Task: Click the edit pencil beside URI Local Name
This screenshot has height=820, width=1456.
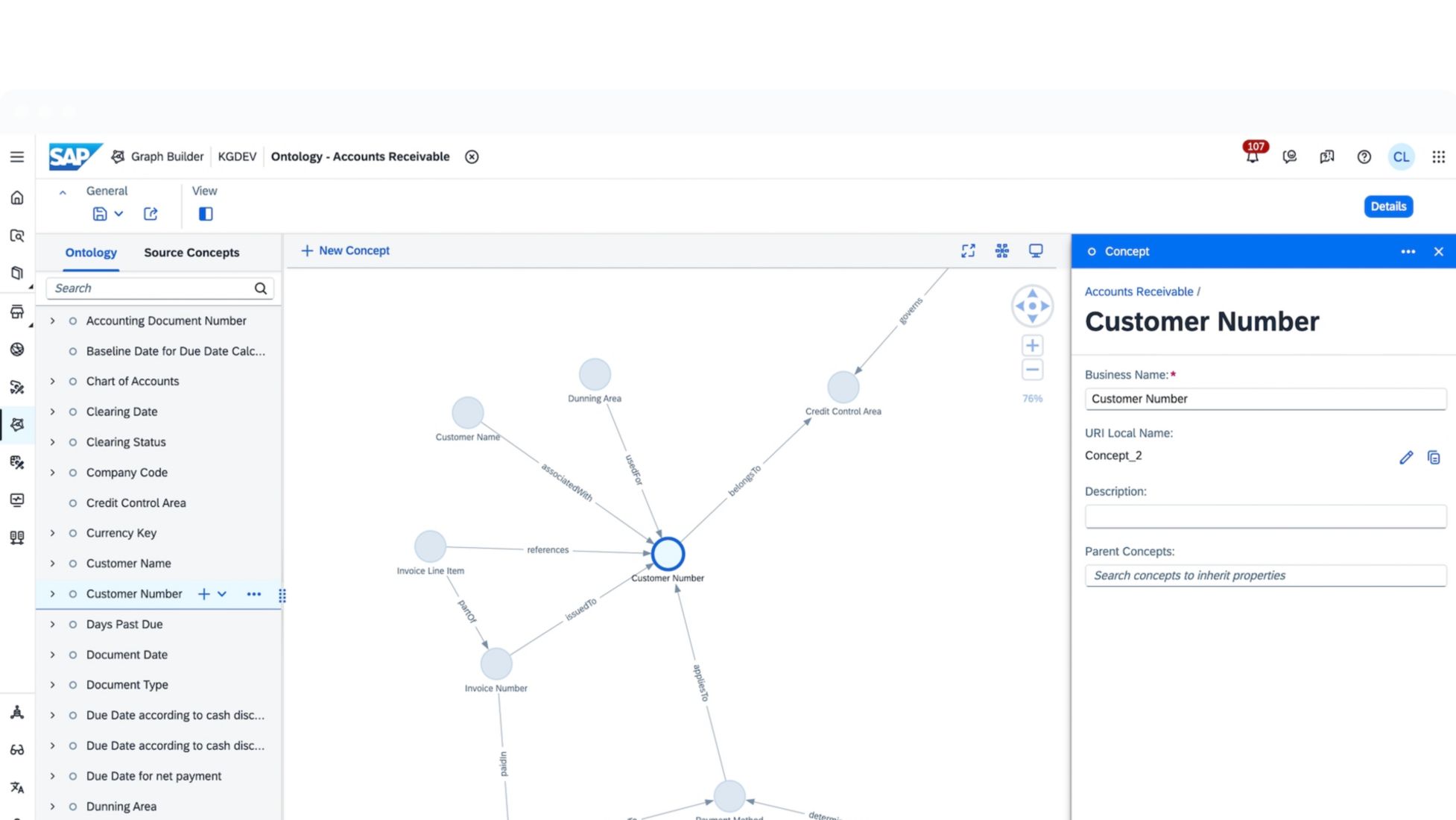Action: pyautogui.click(x=1405, y=457)
